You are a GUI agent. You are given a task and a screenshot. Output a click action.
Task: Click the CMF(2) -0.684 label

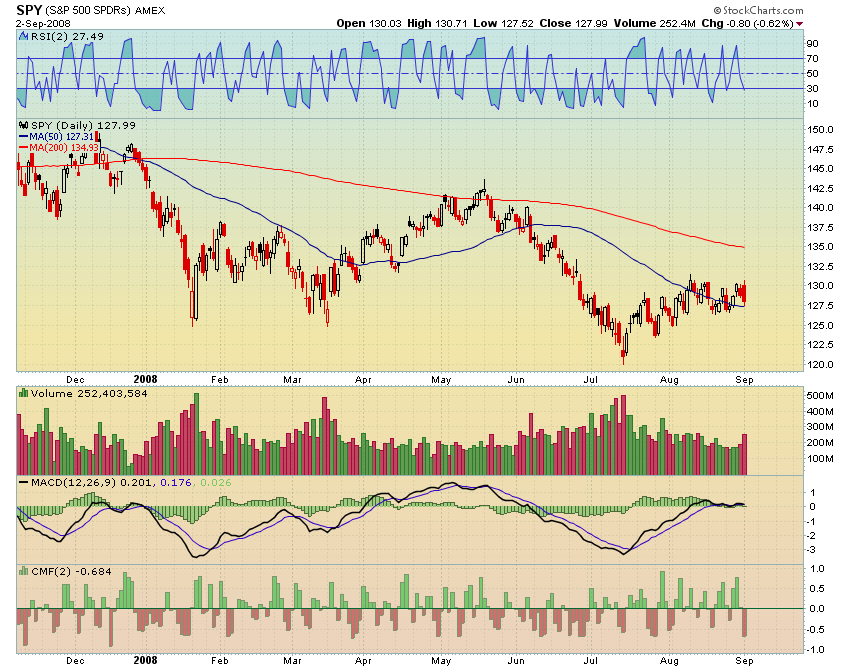pos(71,571)
